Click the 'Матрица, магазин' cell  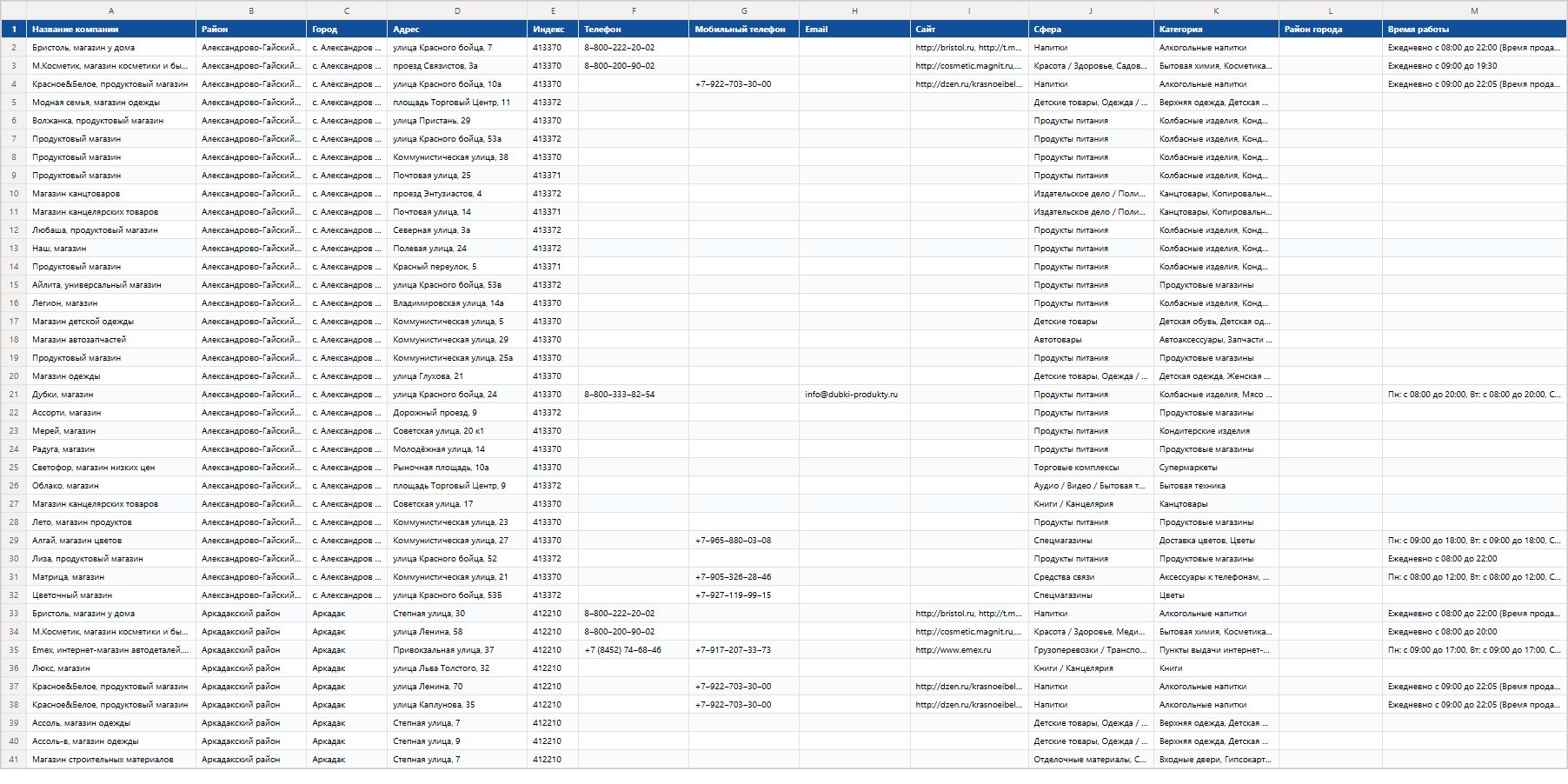click(111, 577)
